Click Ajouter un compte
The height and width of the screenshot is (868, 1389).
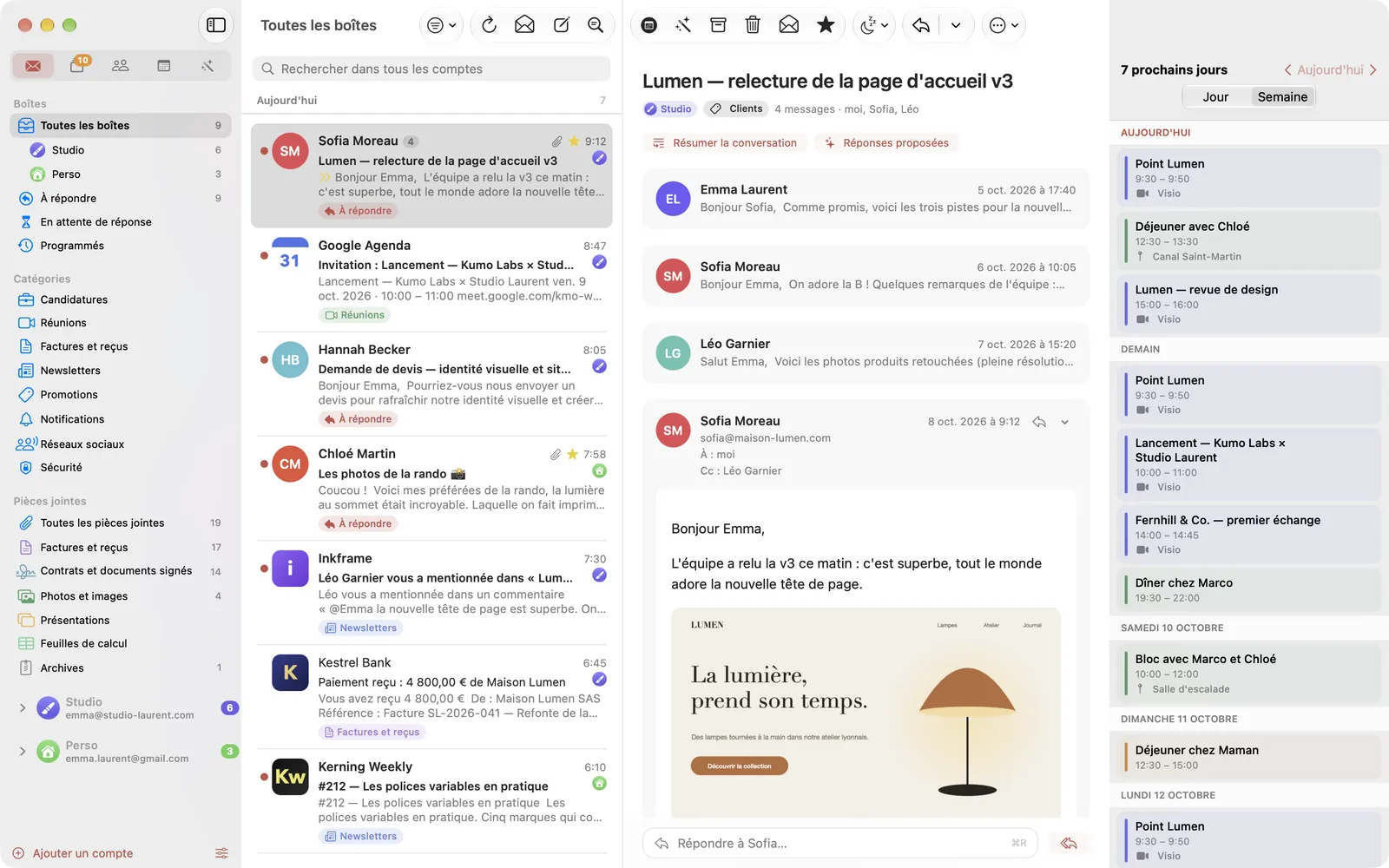coord(73,853)
